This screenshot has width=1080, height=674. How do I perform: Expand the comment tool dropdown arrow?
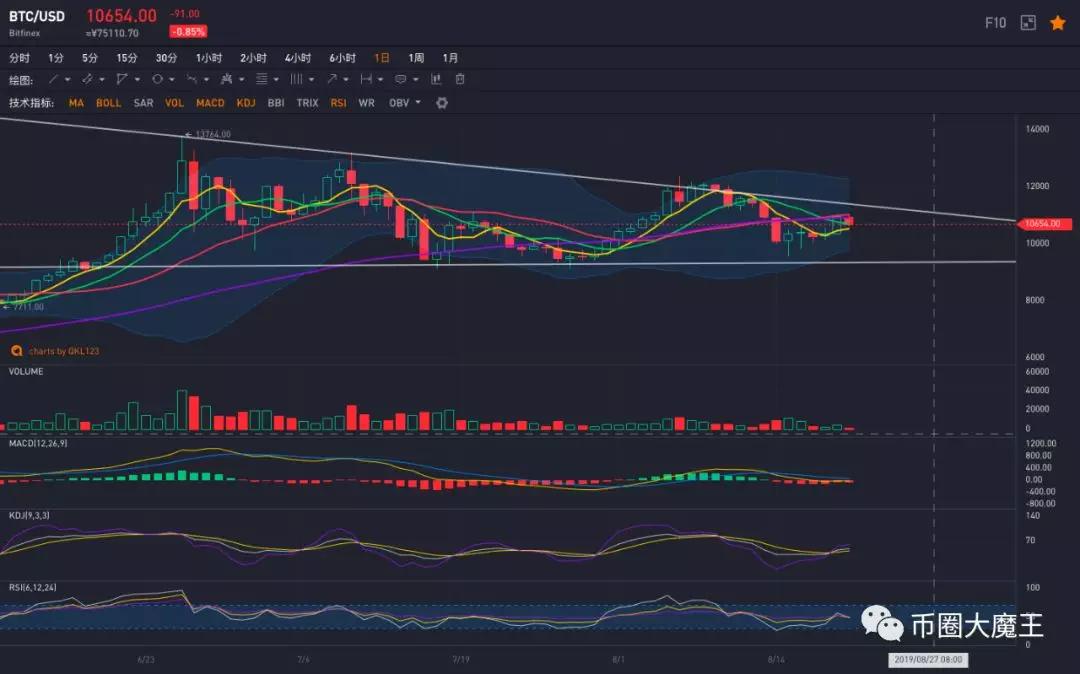415,80
